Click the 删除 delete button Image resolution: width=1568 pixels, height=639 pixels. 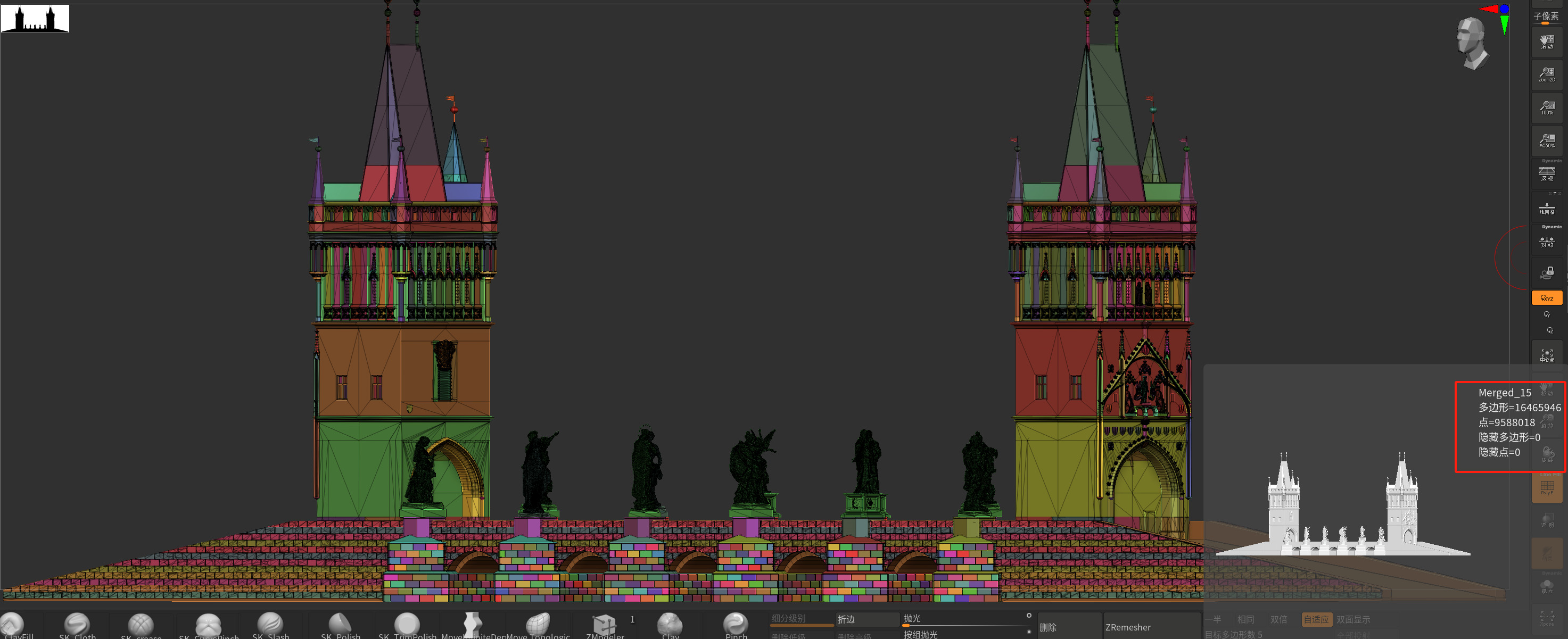tap(1069, 627)
